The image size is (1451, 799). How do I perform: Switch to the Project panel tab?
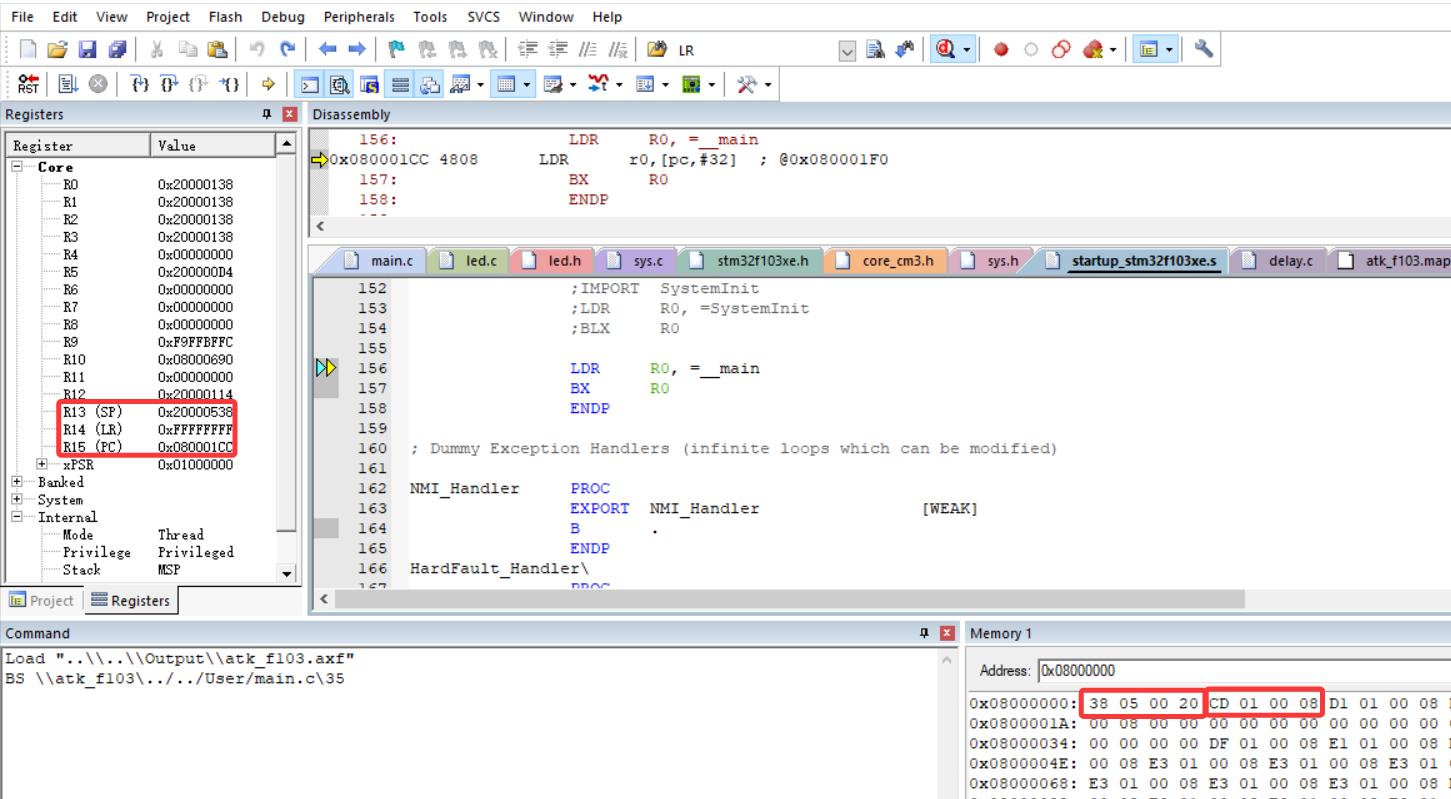(42, 600)
